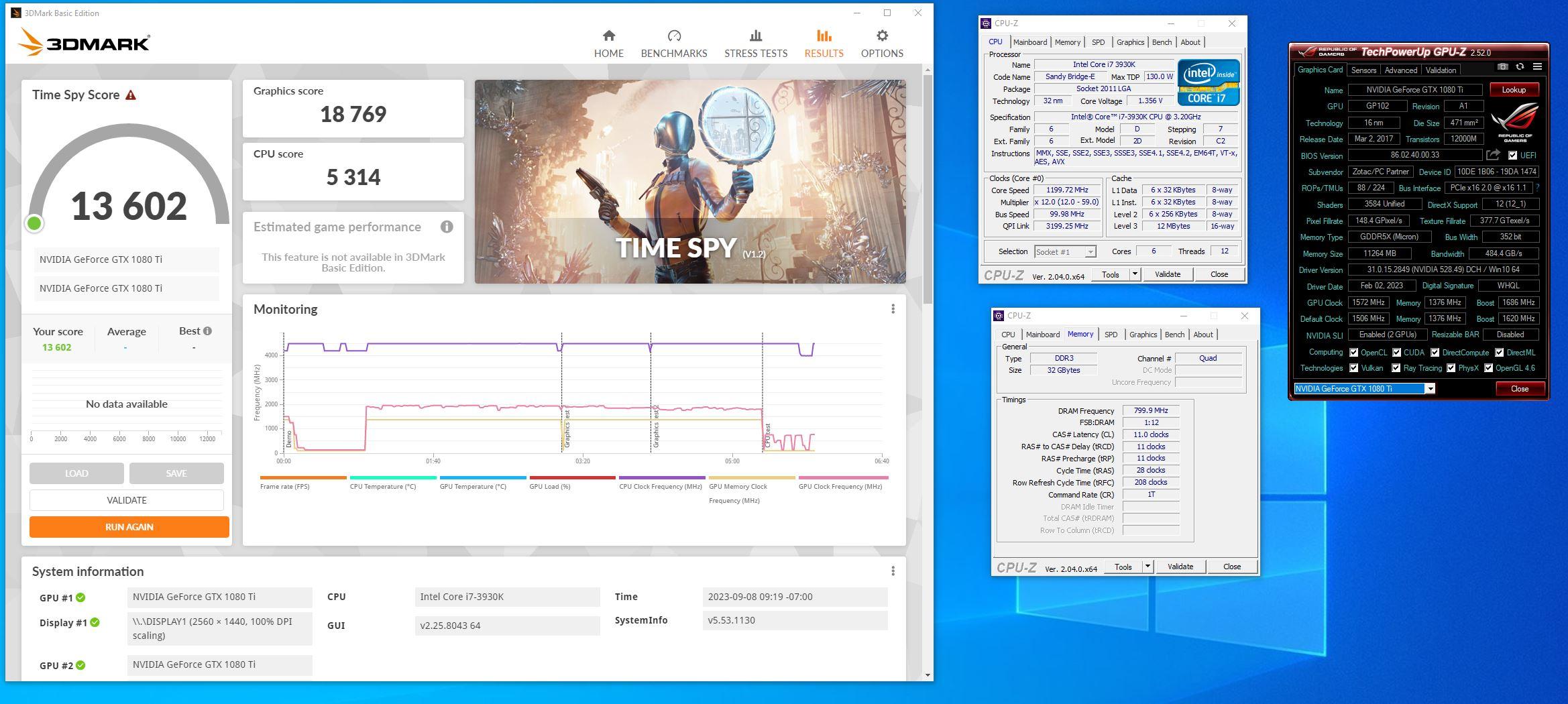The image size is (1568, 704).
Task: Click the CPU Clock Frequency purple legend bar
Action: coord(662,478)
